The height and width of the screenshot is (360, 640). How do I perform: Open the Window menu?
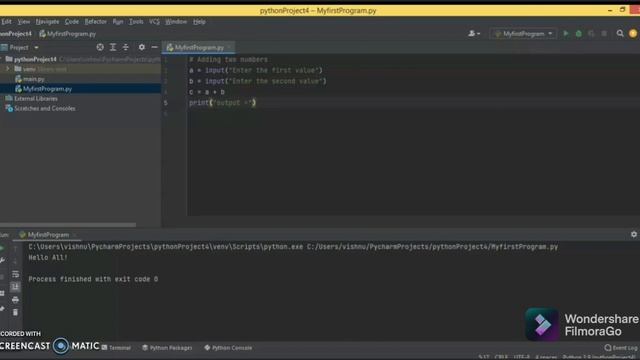pyautogui.click(x=176, y=22)
